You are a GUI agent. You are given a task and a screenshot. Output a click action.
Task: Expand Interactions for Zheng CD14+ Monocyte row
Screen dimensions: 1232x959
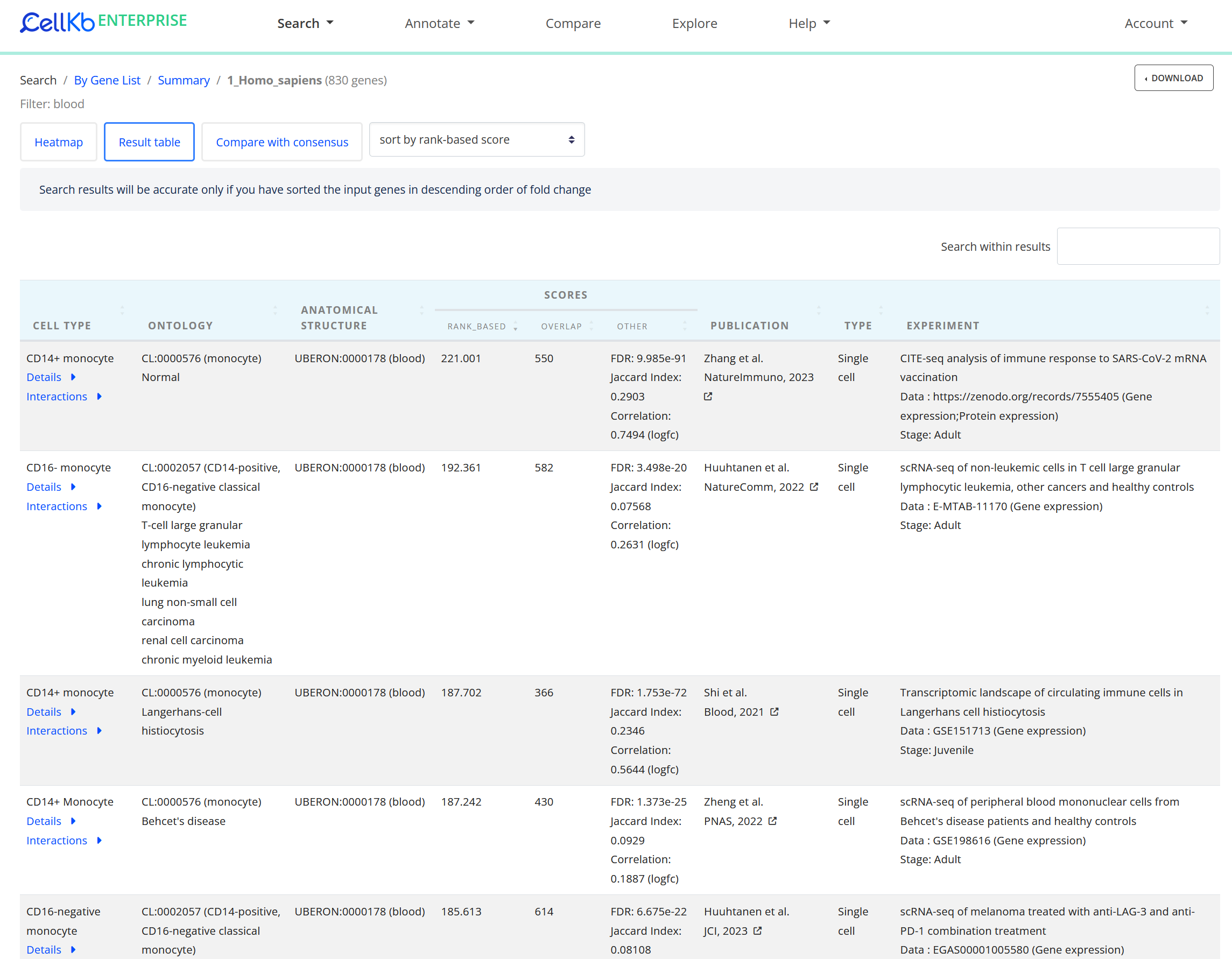[64, 841]
